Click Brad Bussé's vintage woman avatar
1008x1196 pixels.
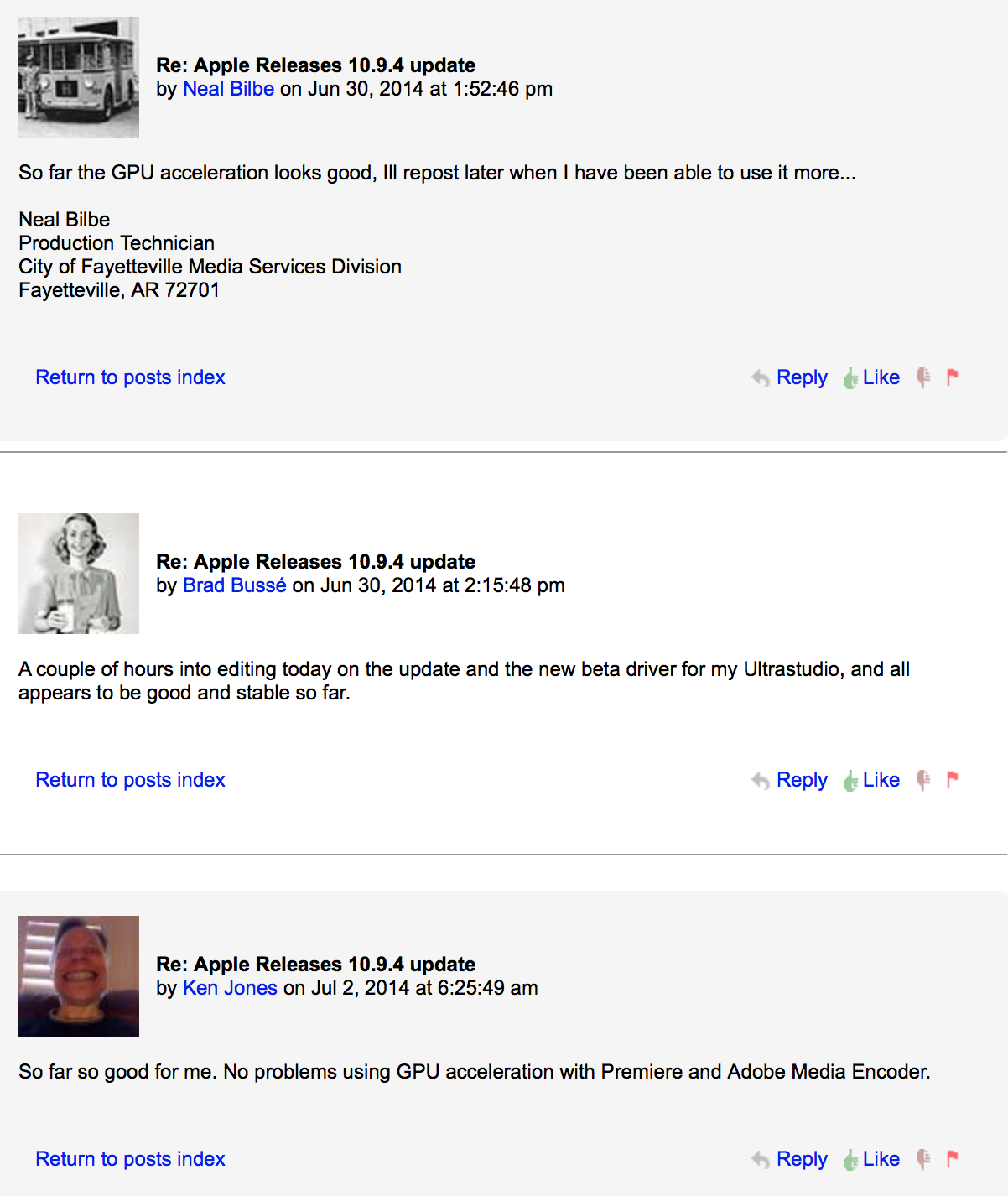(79, 574)
